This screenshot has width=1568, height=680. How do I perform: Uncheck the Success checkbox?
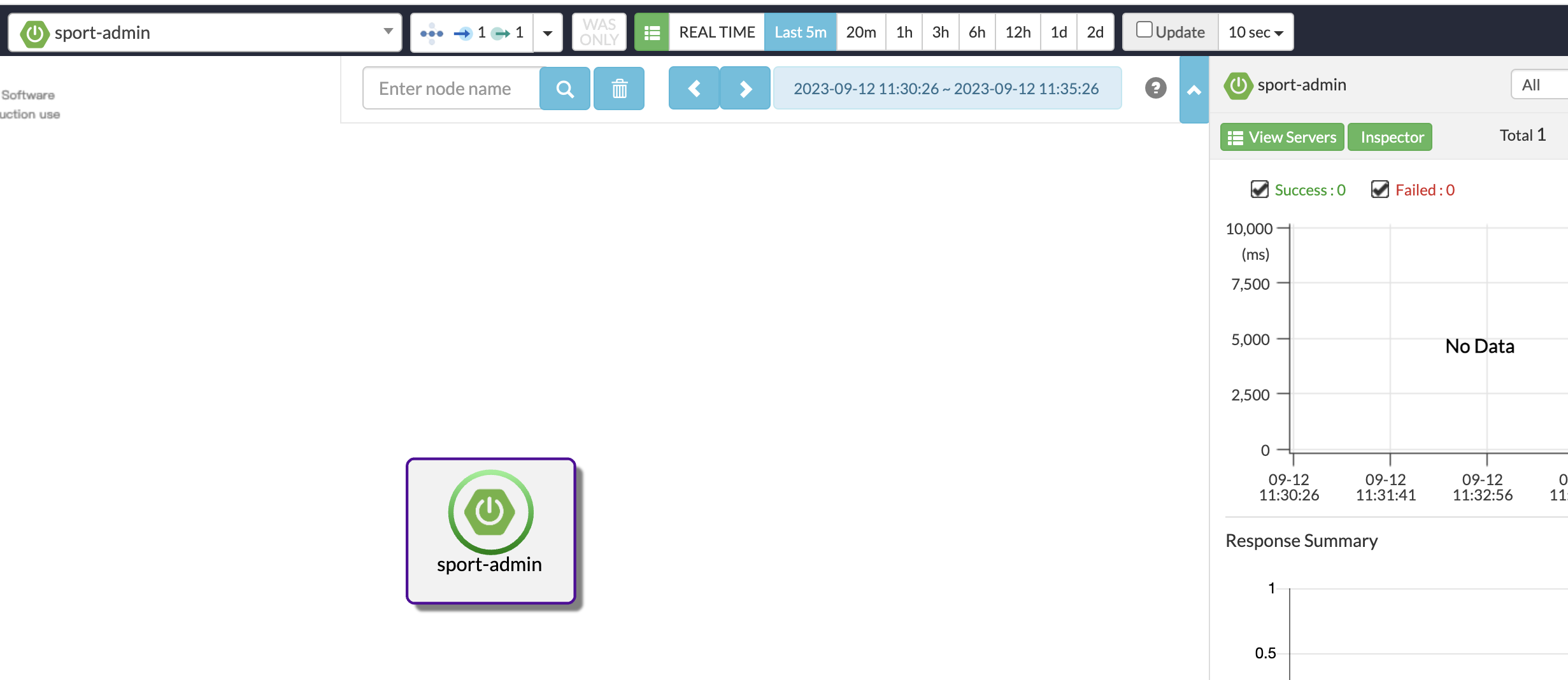[x=1259, y=190]
